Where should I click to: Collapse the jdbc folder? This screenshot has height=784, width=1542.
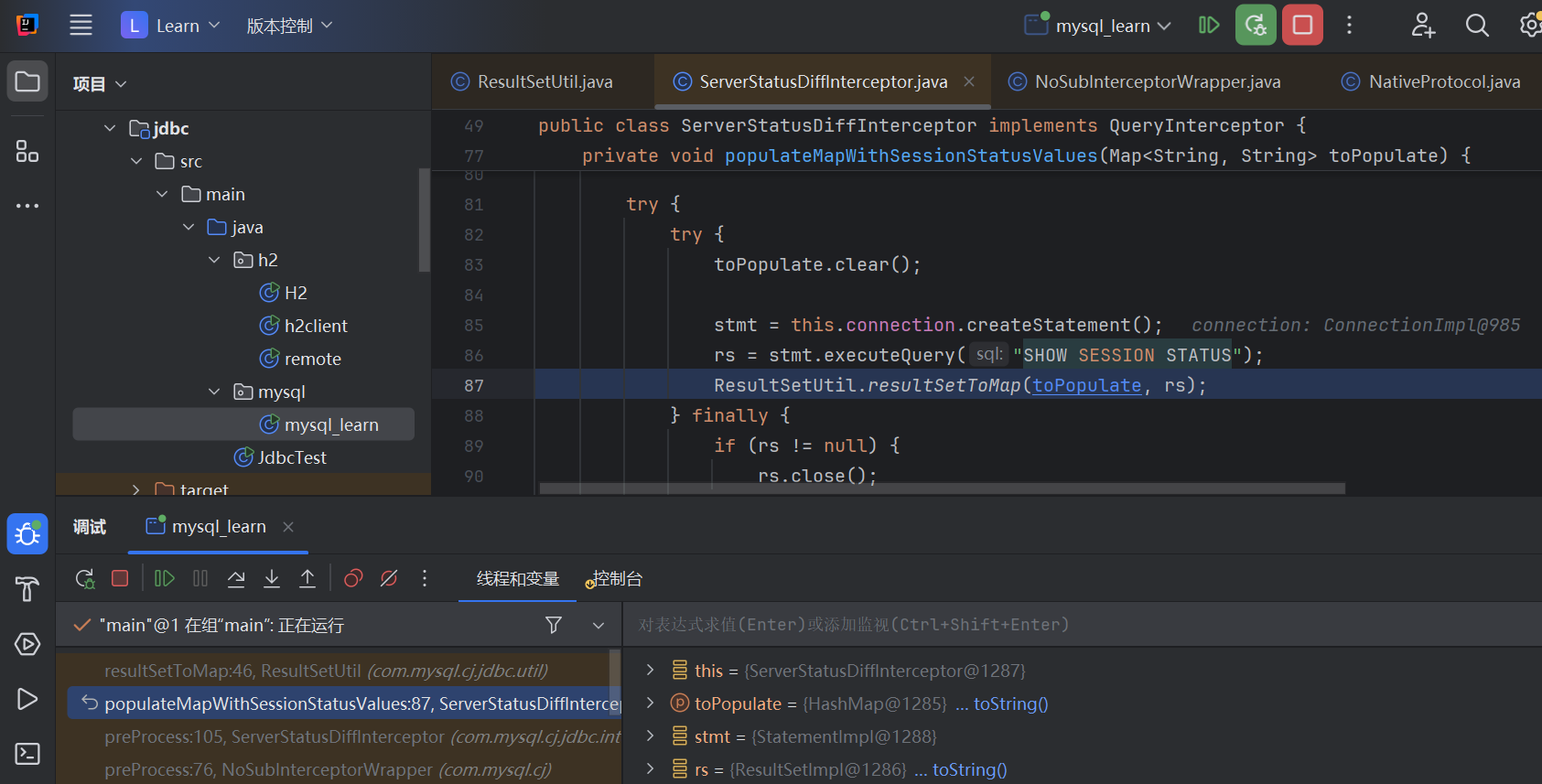pos(110,128)
